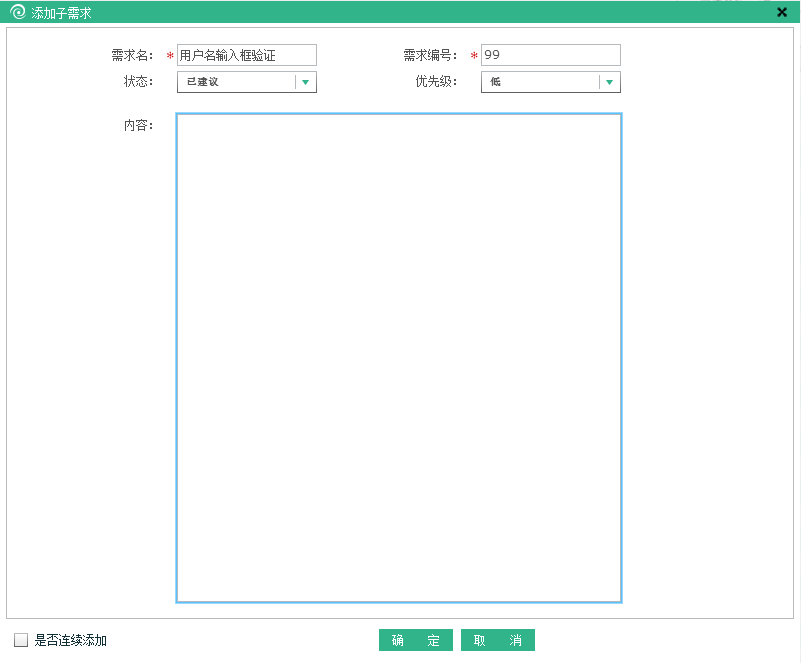Image resolution: width=801 pixels, height=663 pixels.
Task: Close the 添加子需求 dialog
Action: click(782, 12)
